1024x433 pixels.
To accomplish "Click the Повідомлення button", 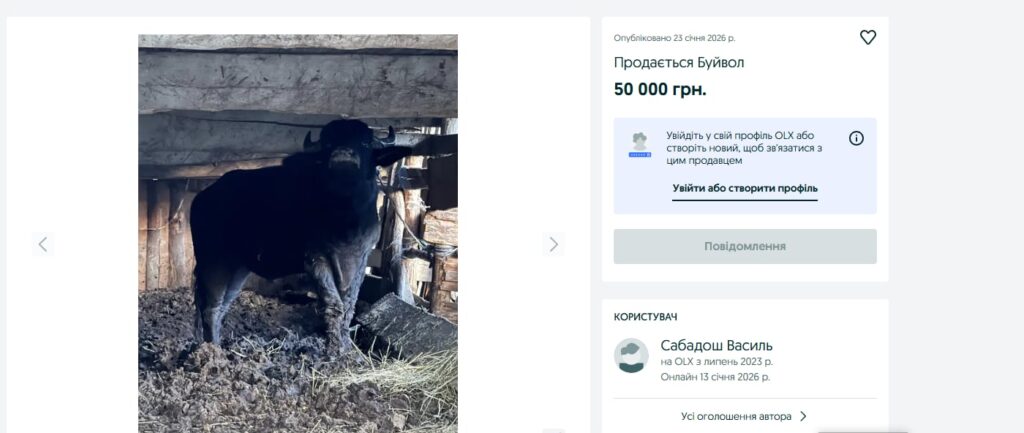I will (745, 246).
